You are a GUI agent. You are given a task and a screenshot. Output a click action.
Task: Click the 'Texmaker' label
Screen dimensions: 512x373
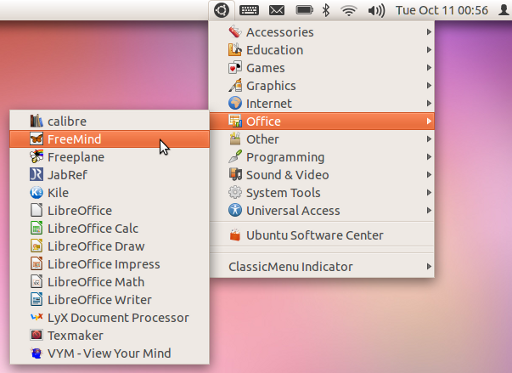[75, 335]
